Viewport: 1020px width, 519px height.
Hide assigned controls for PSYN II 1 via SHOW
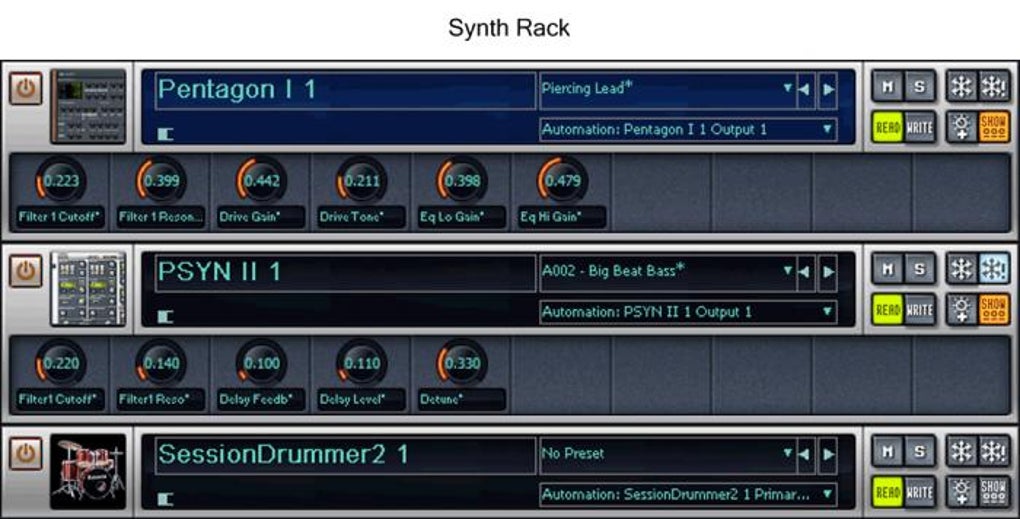pos(994,310)
